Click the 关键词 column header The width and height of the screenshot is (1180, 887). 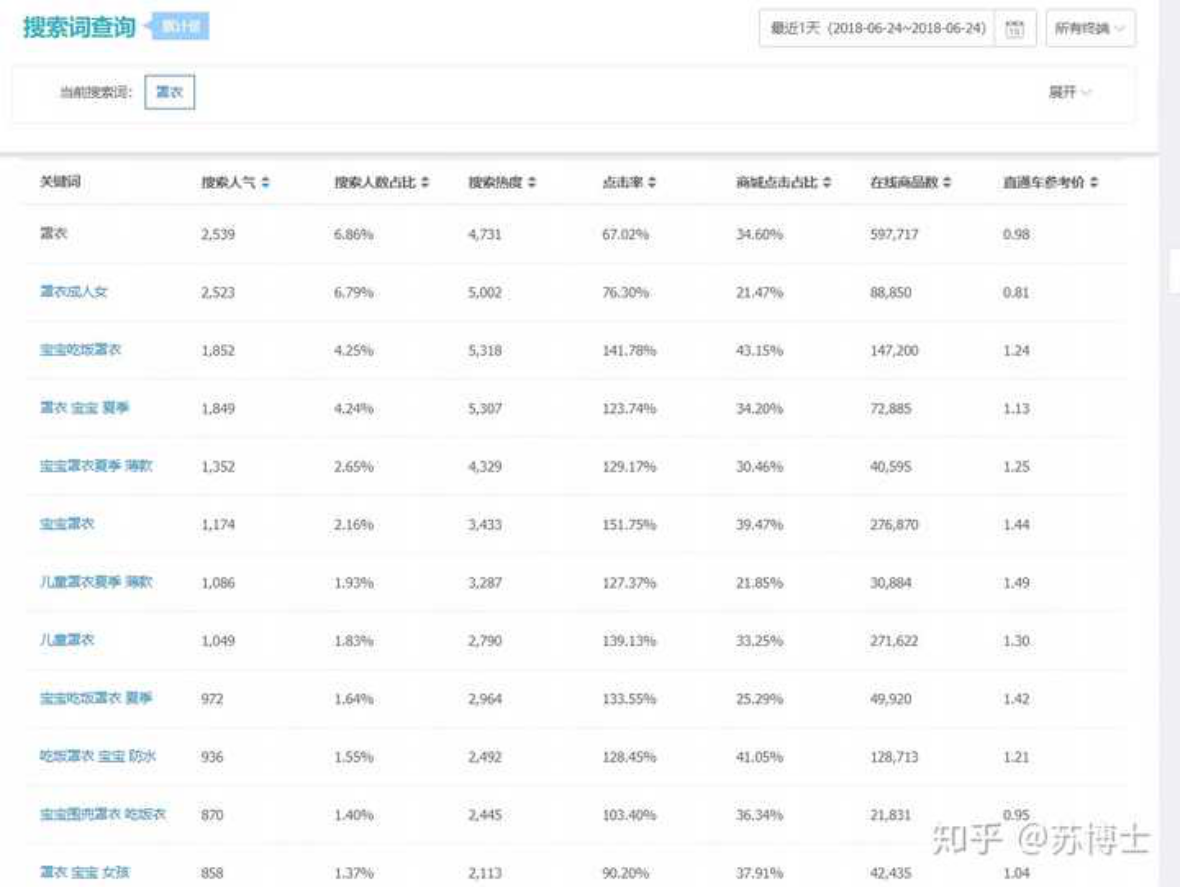coord(60,181)
